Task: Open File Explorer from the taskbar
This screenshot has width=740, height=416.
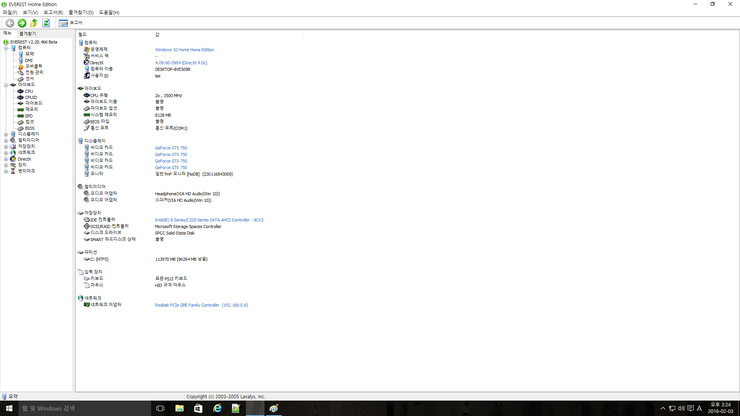Action: (179, 408)
